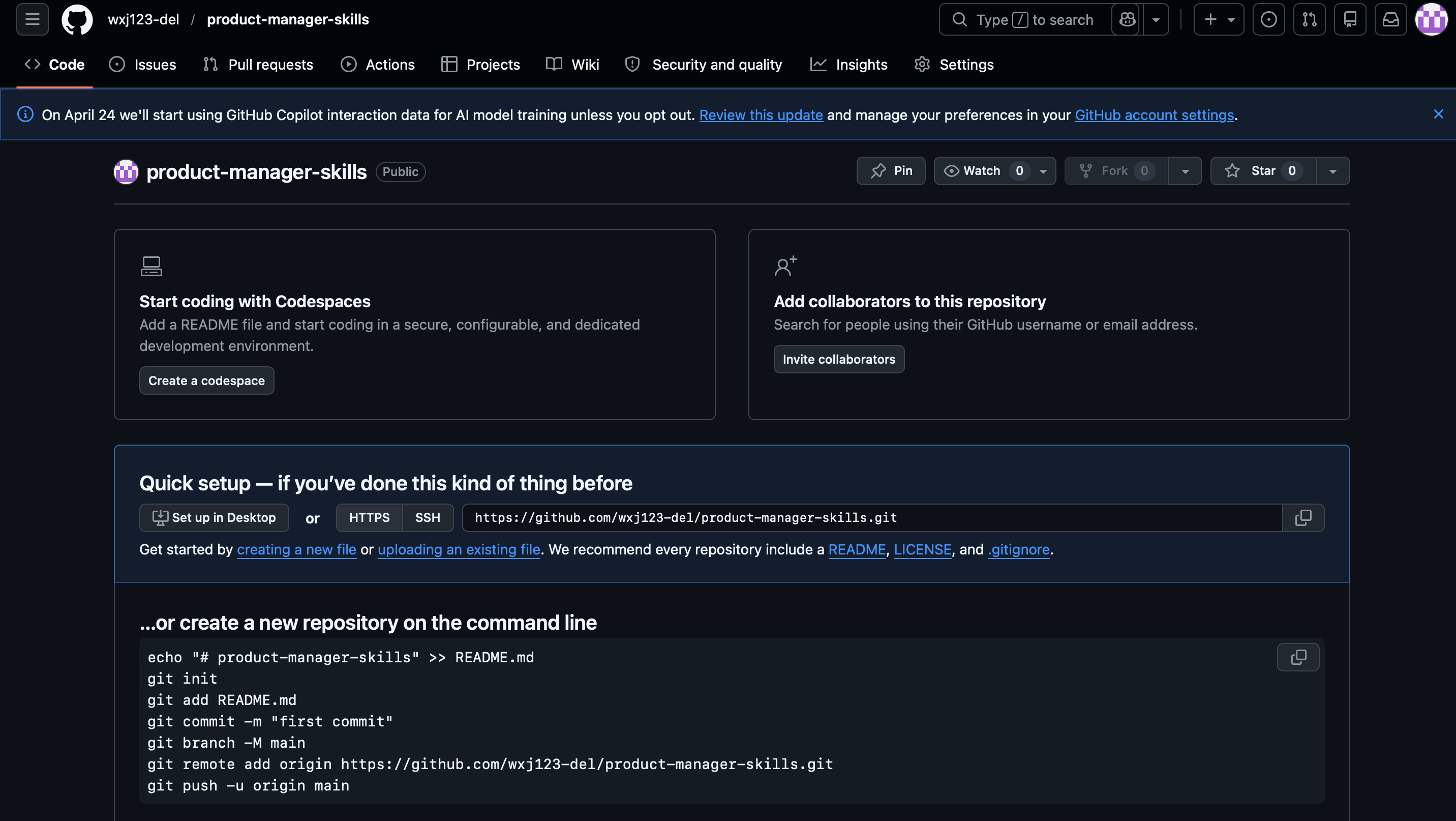Select the HTTPS clone protocol
The height and width of the screenshot is (821, 1456).
click(x=369, y=517)
